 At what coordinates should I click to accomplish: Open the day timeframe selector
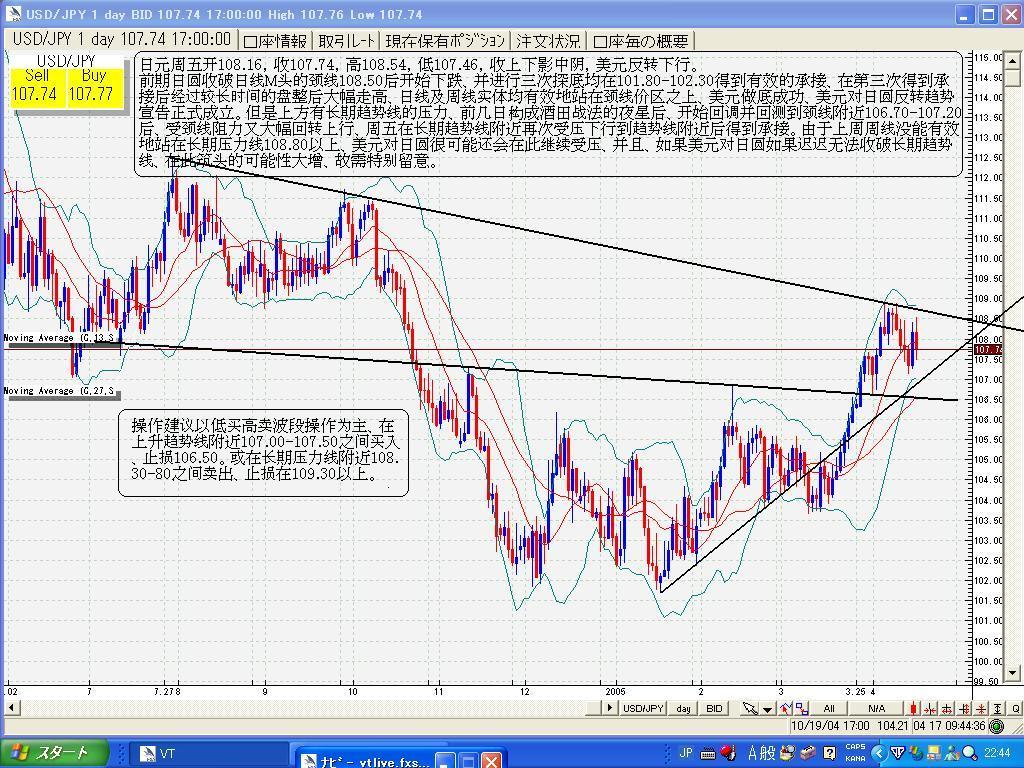click(x=683, y=708)
